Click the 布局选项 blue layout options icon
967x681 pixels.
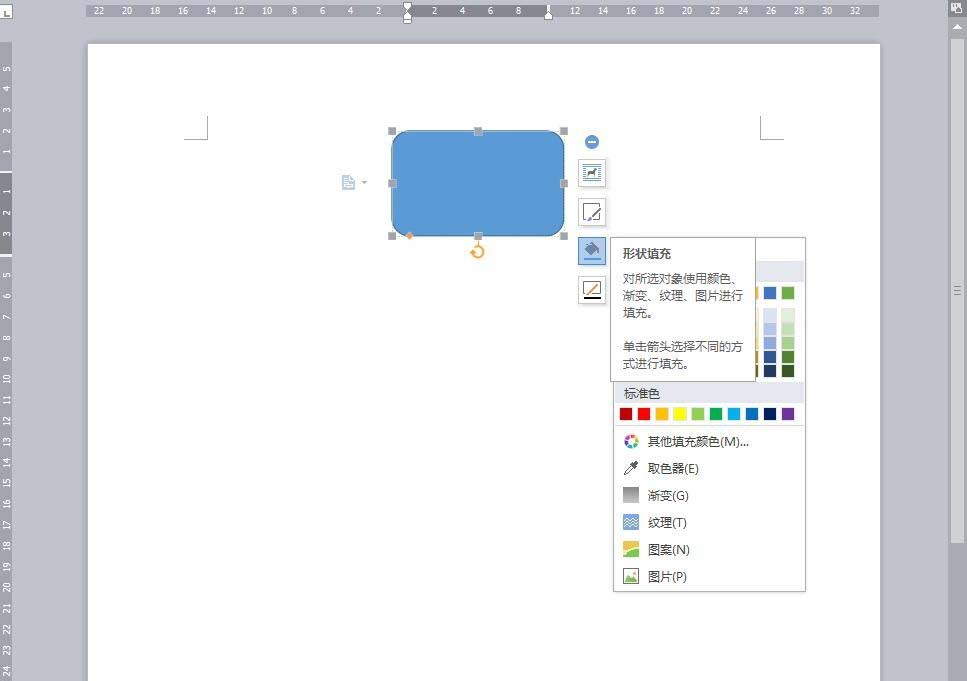[x=591, y=141]
